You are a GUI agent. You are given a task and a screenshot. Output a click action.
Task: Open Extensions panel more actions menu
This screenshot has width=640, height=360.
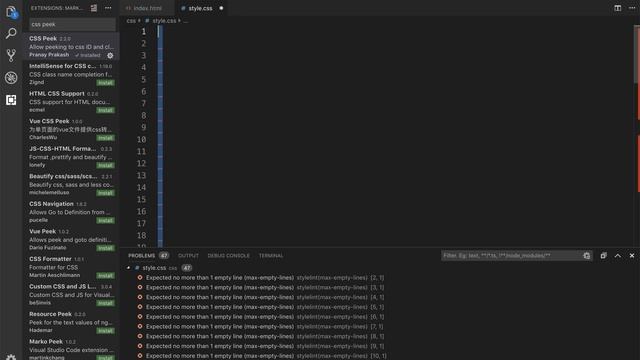tap(108, 8)
